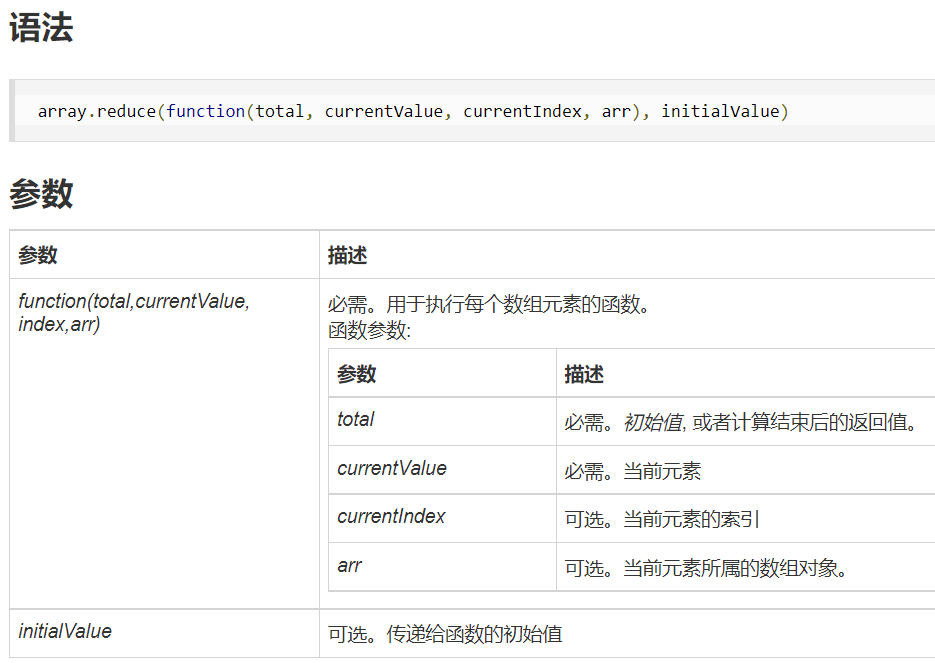This screenshot has width=935, height=663.
Task: Click the nested table's 参数 header
Action: pos(357,374)
